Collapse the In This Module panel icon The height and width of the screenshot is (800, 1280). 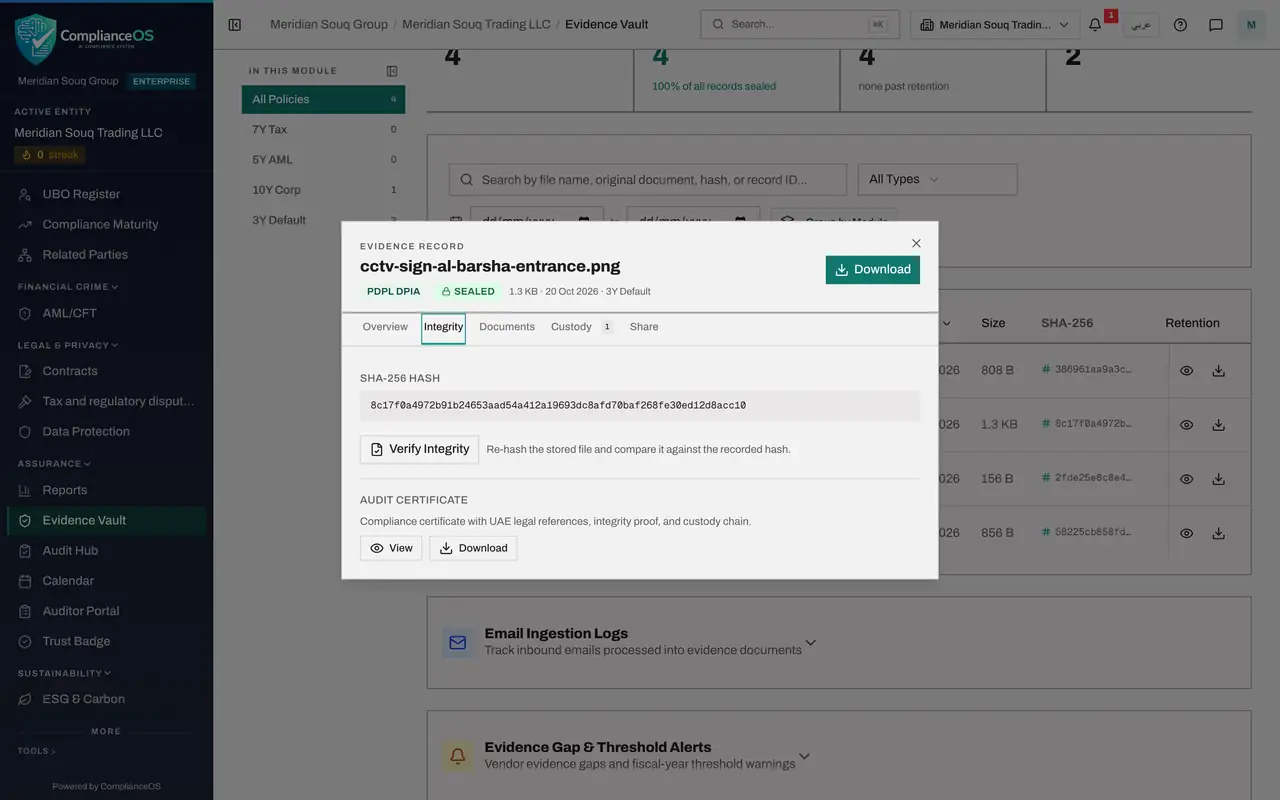pos(392,71)
